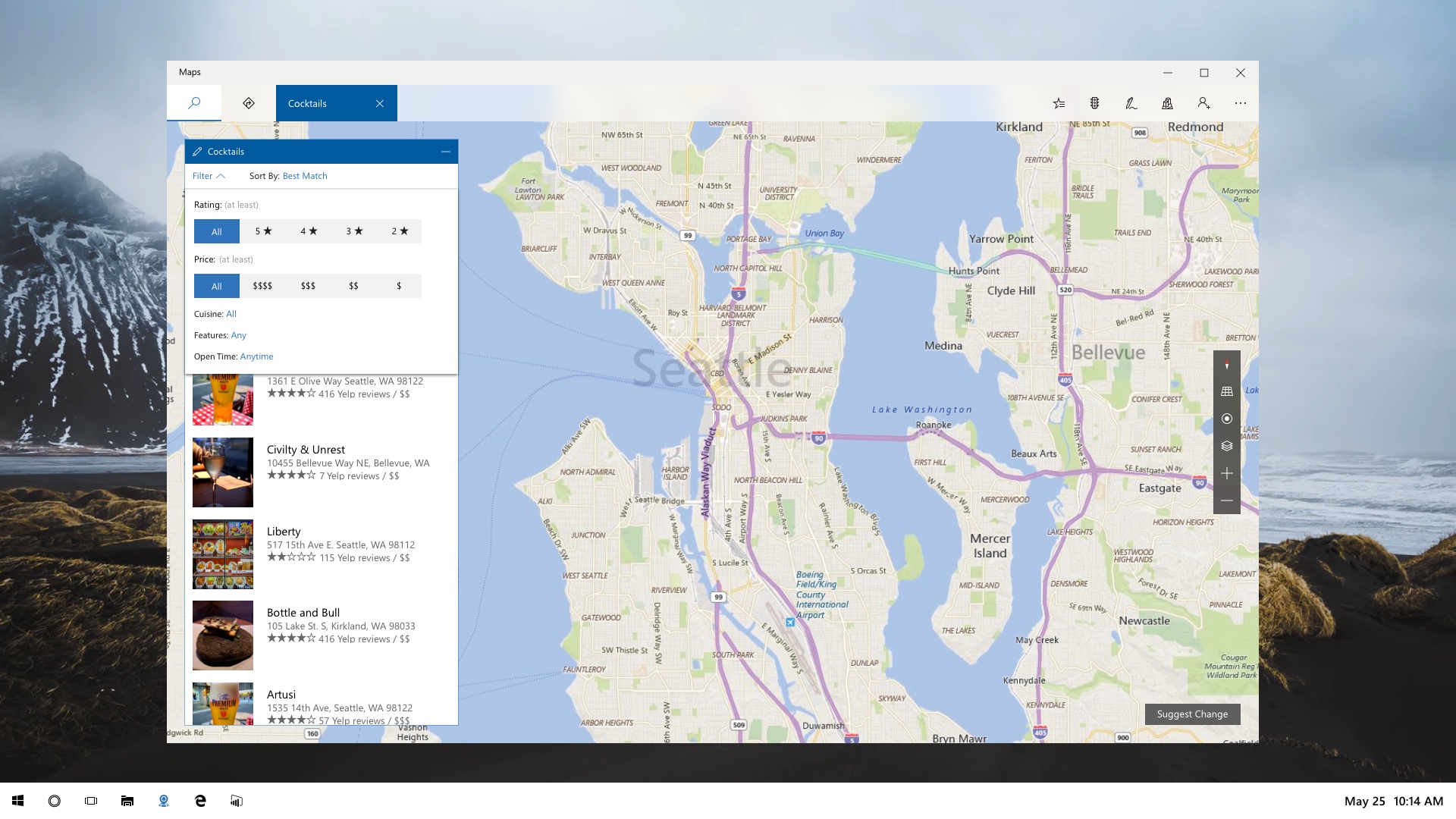Click the Kirkland map label
This screenshot has height=819, width=1456.
1019,127
